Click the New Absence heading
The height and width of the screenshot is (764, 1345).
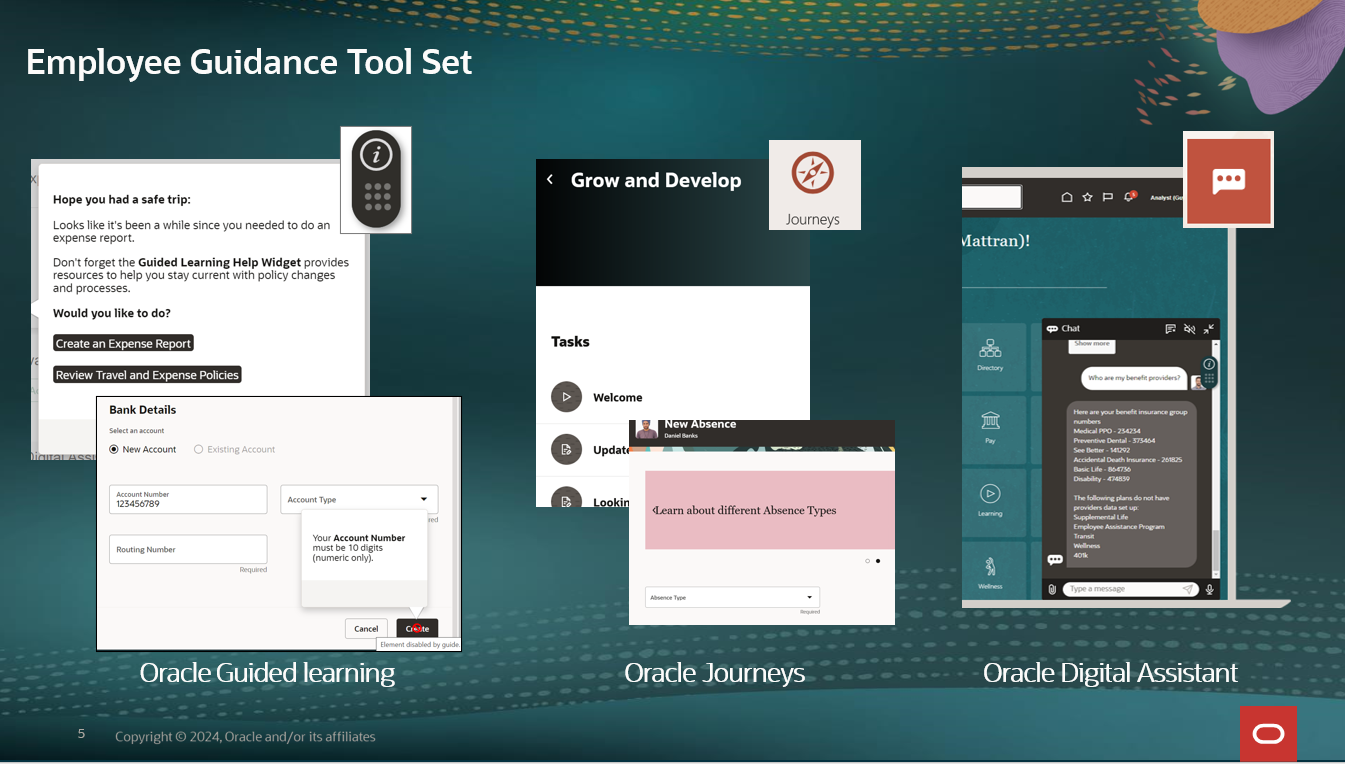click(700, 424)
